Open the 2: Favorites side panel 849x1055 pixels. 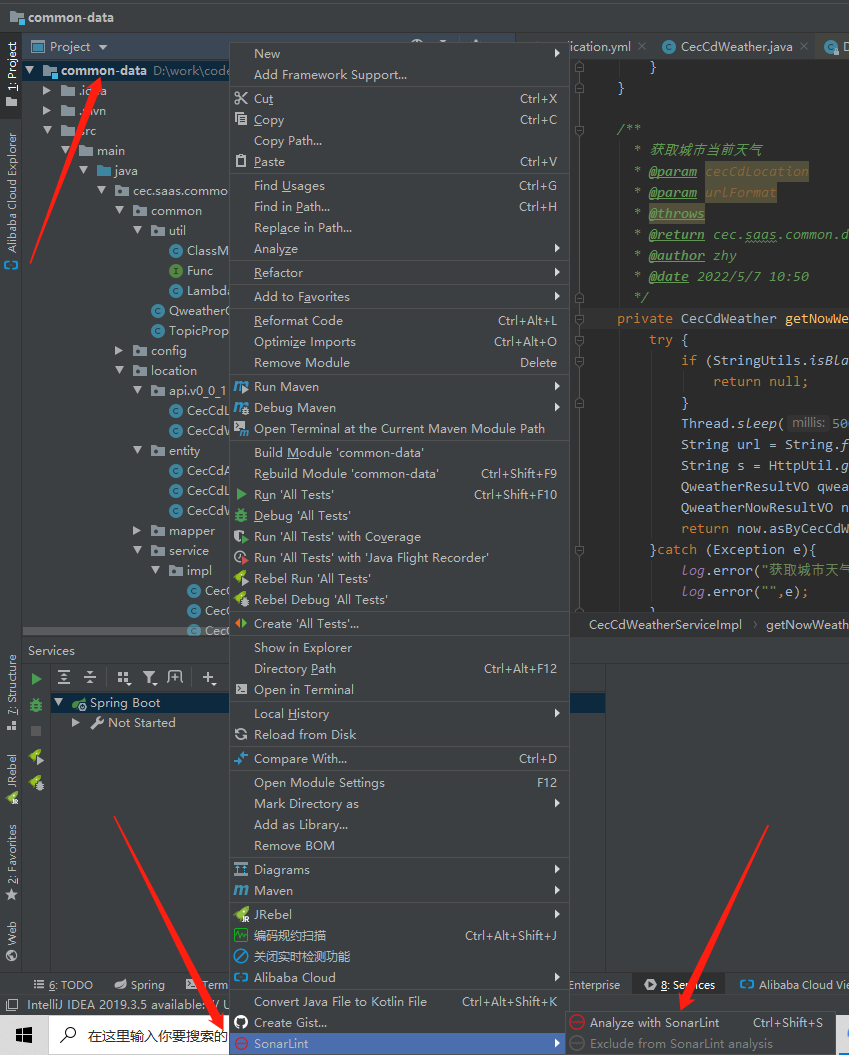11,863
